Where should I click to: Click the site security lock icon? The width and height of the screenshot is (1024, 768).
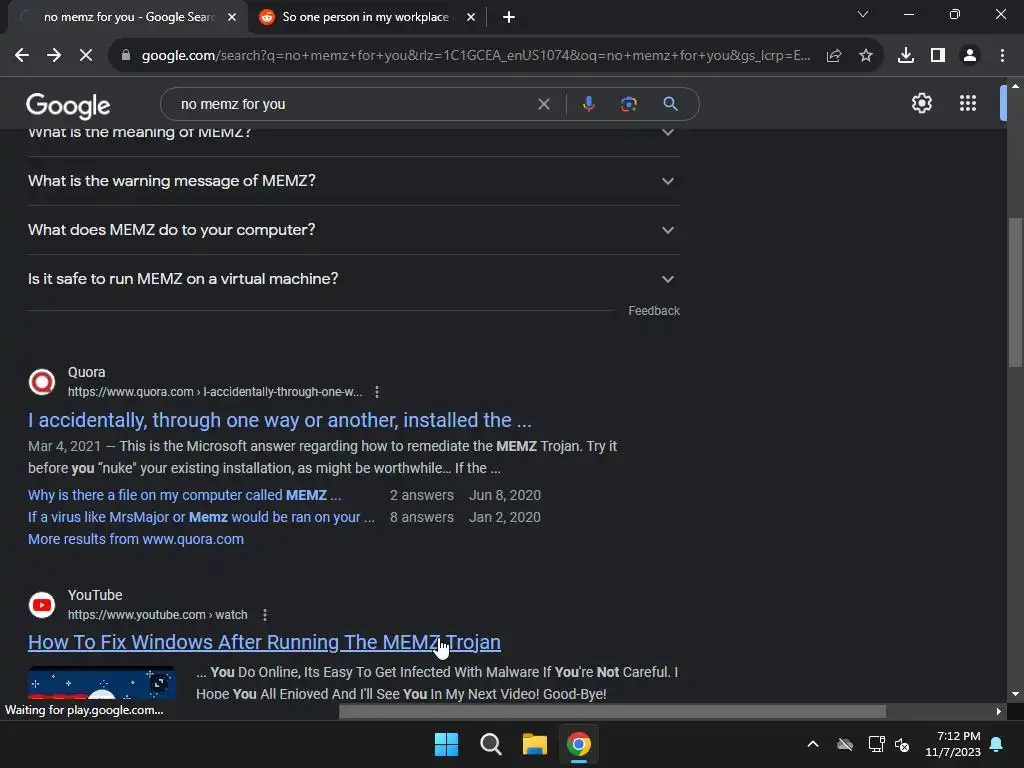click(125, 56)
